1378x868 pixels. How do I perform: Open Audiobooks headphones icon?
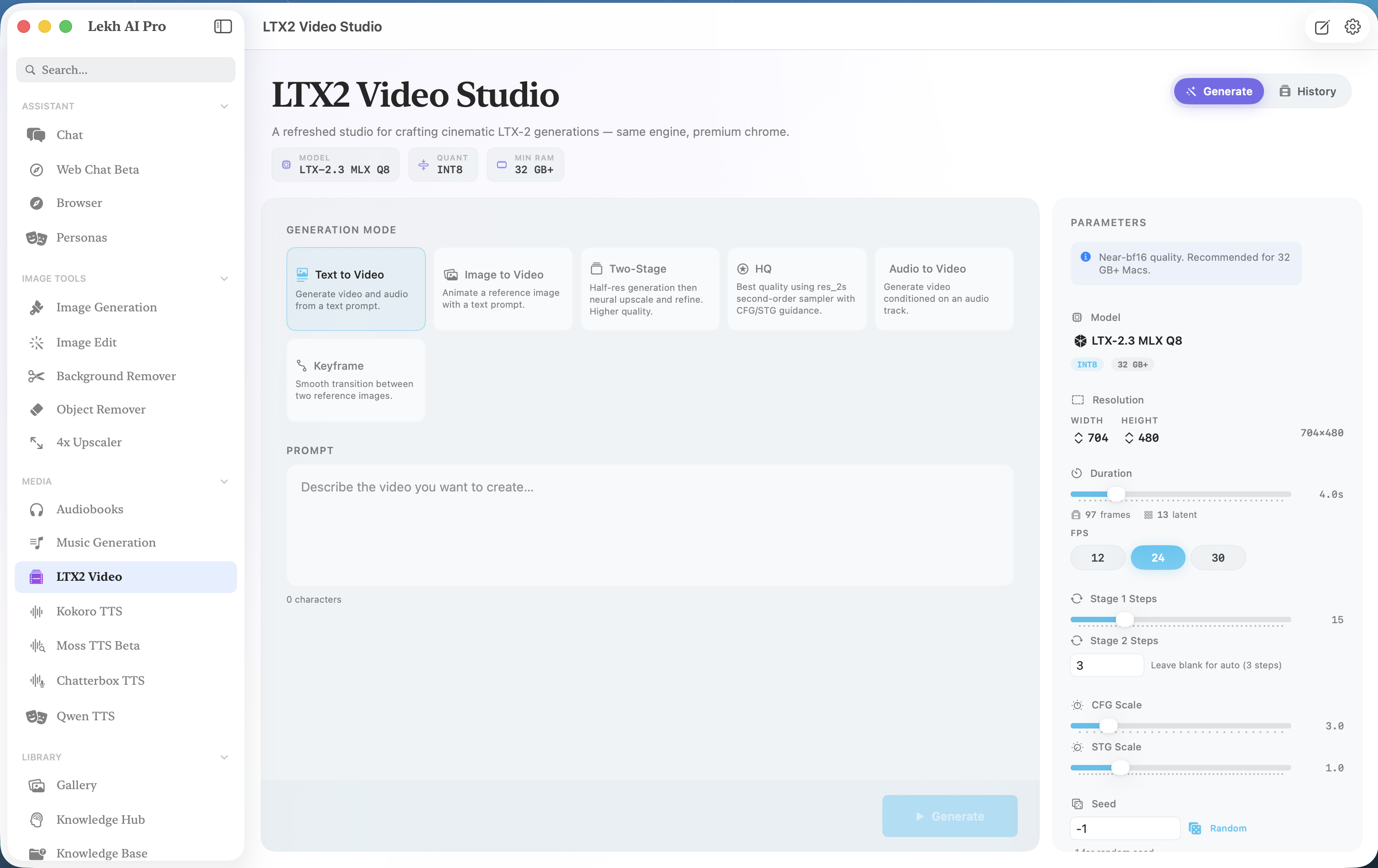[36, 509]
